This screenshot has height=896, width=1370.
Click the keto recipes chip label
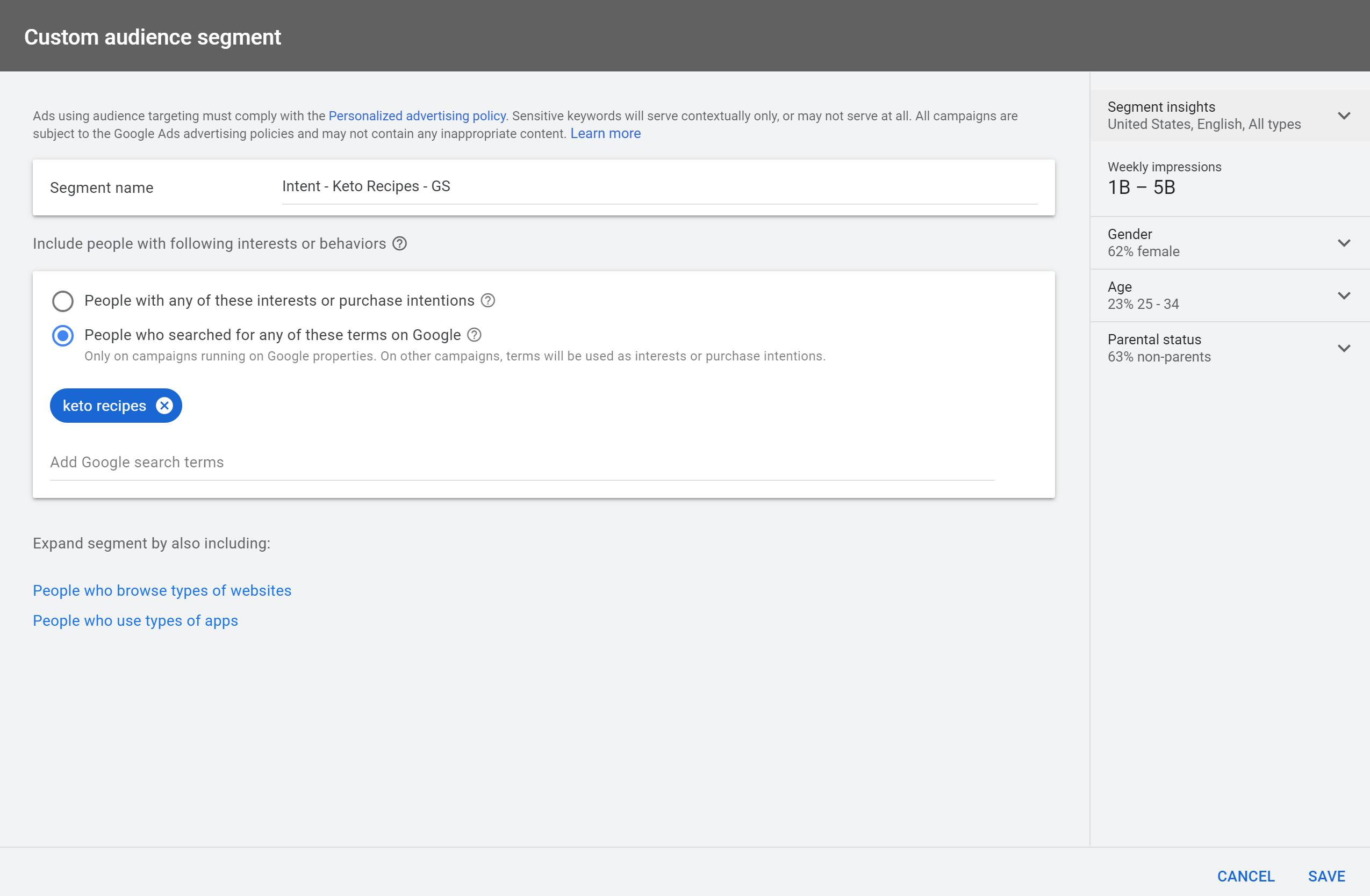point(104,406)
